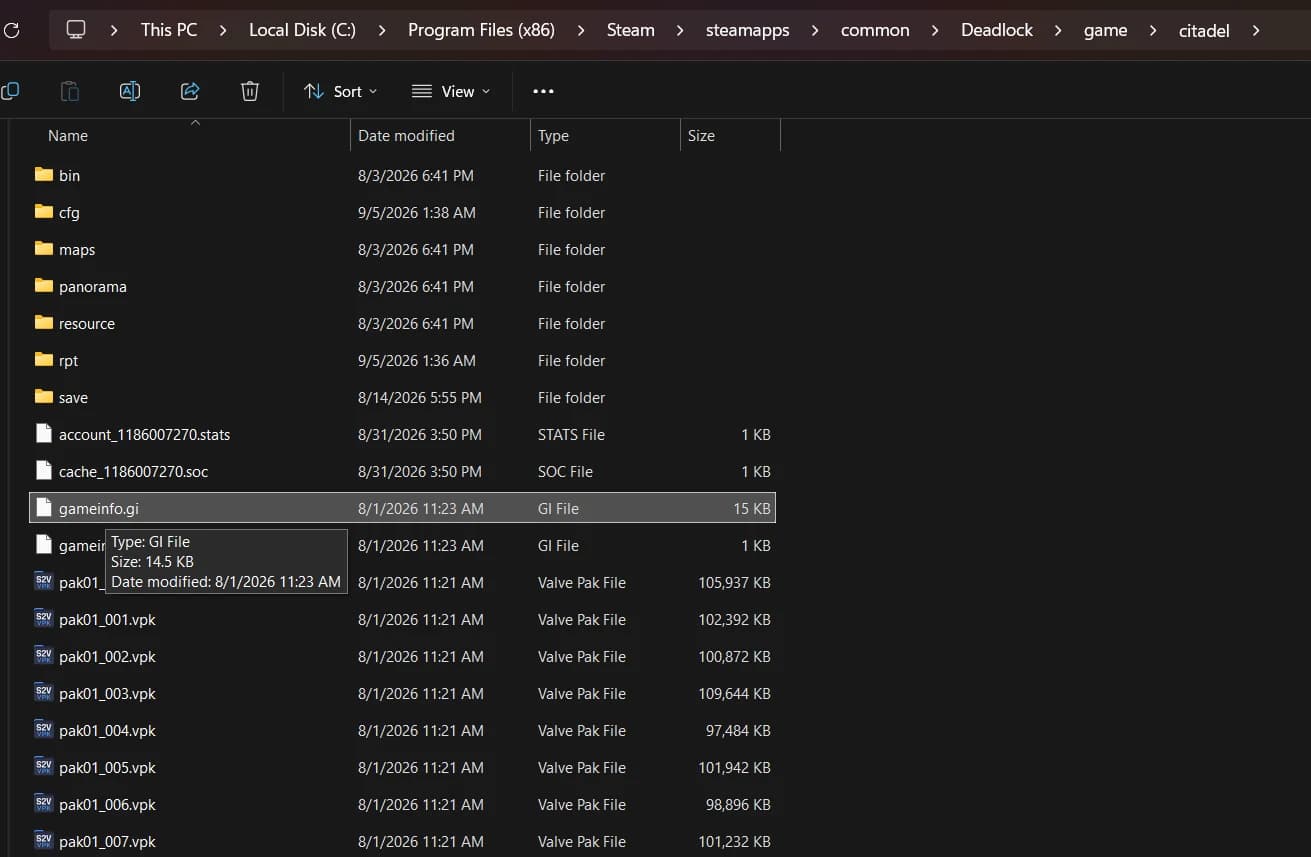1311x857 pixels.
Task: Click the cfg folder icon
Action: point(43,212)
